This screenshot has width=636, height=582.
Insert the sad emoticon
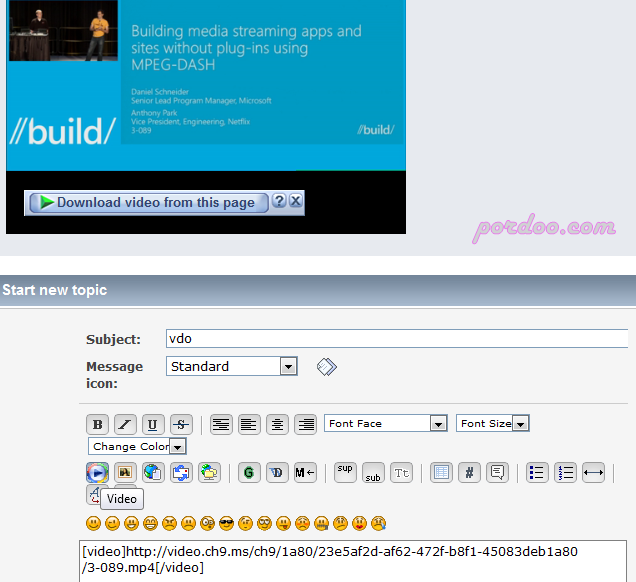coord(188,523)
